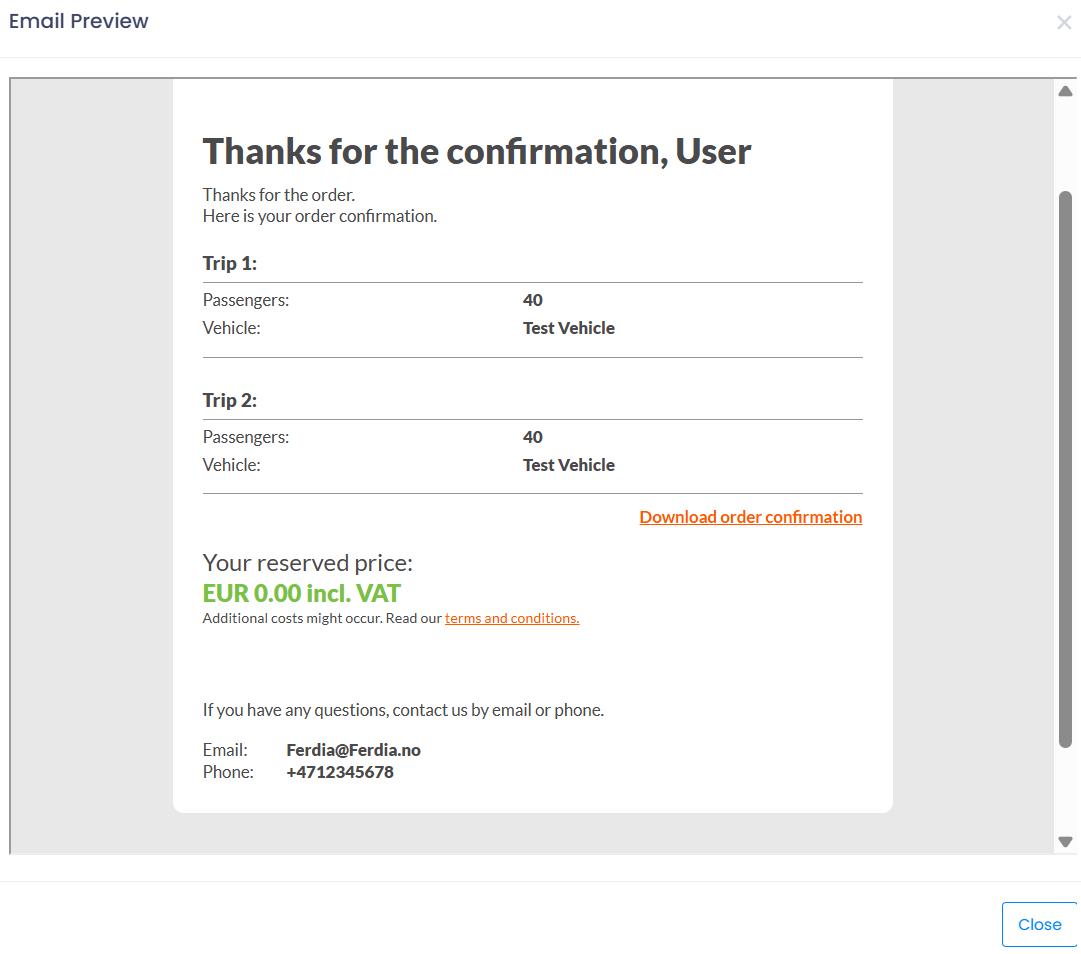Click the Email Preview dialog title

[79, 21]
